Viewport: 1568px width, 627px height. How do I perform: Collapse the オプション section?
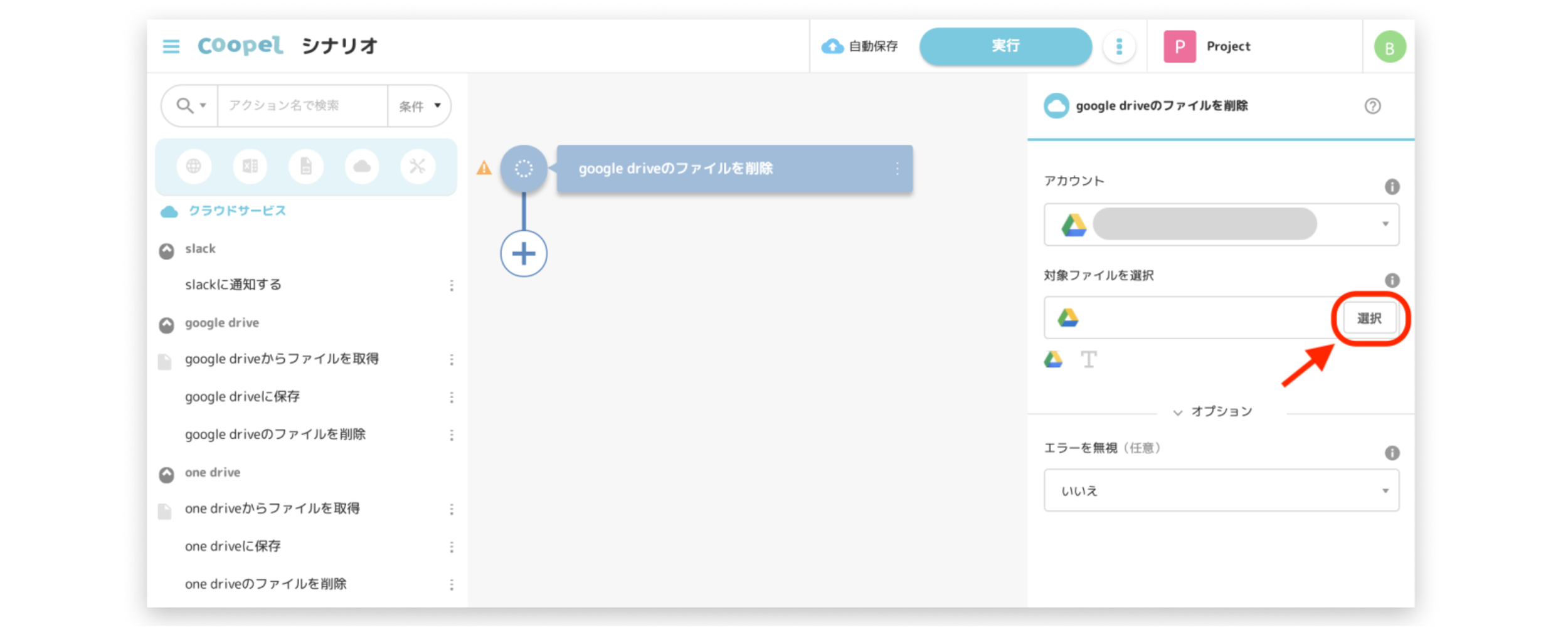click(1213, 412)
